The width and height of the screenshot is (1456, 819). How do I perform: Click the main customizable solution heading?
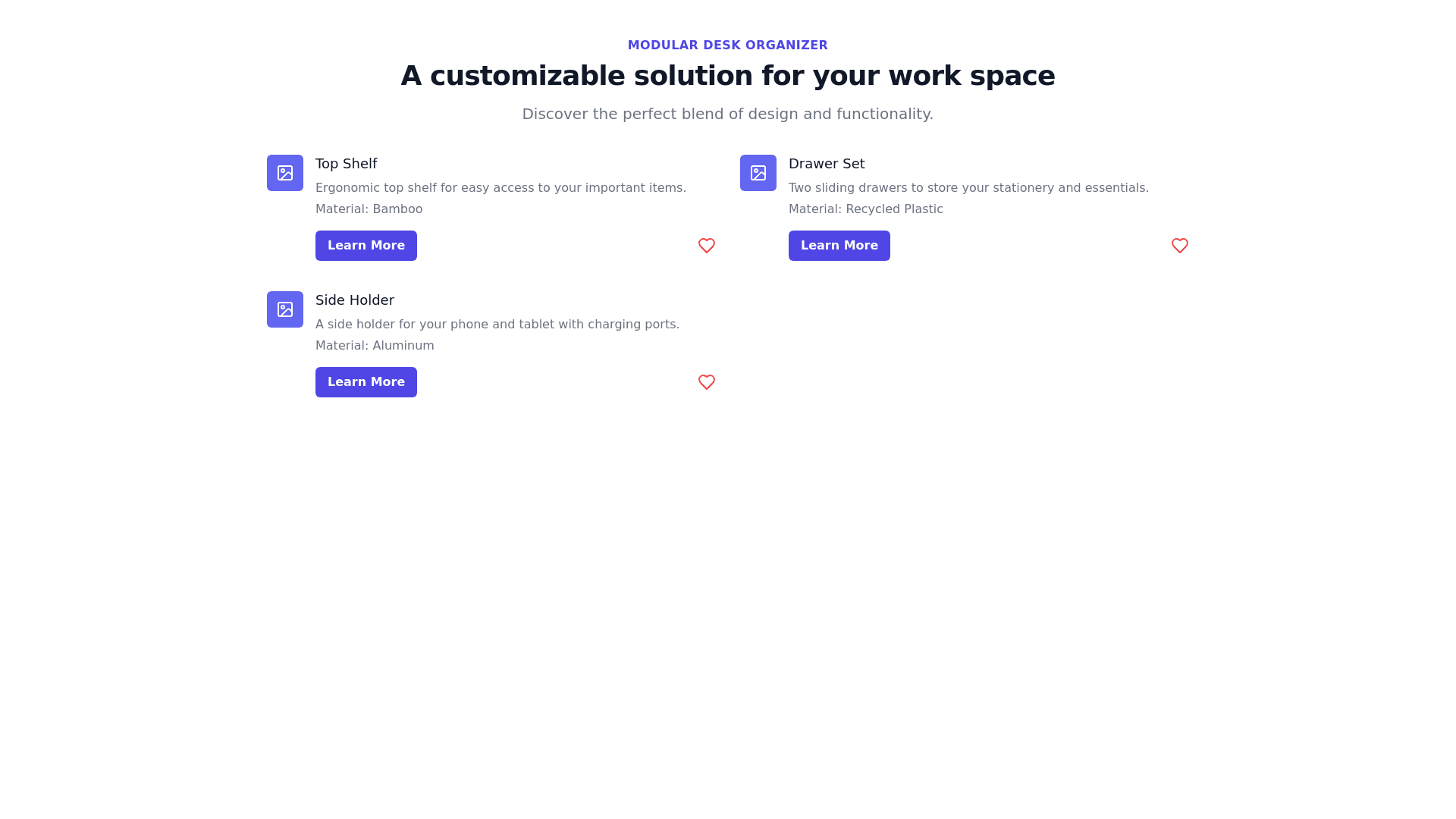click(x=727, y=76)
